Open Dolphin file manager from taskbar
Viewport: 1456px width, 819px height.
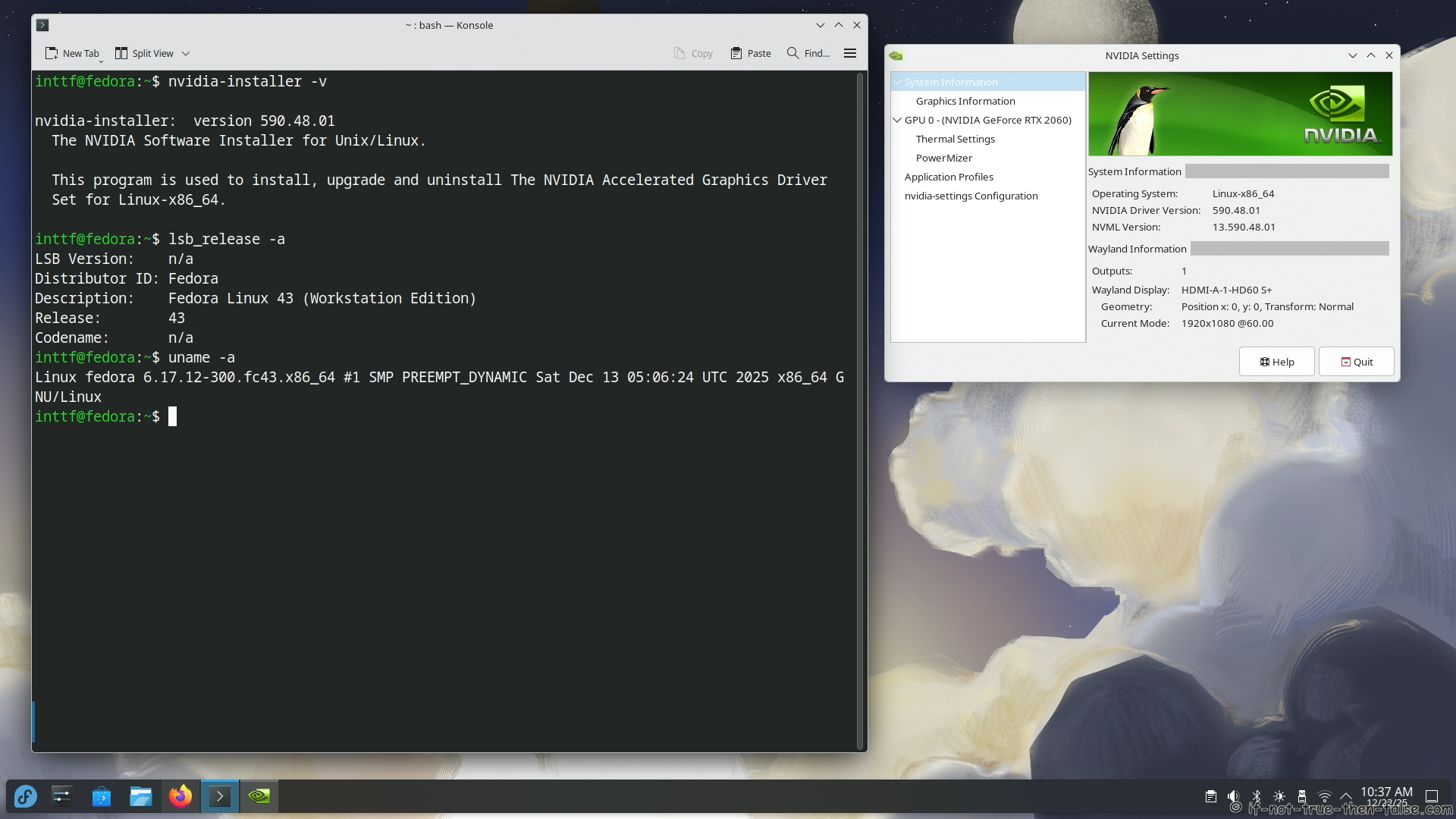pos(141,796)
